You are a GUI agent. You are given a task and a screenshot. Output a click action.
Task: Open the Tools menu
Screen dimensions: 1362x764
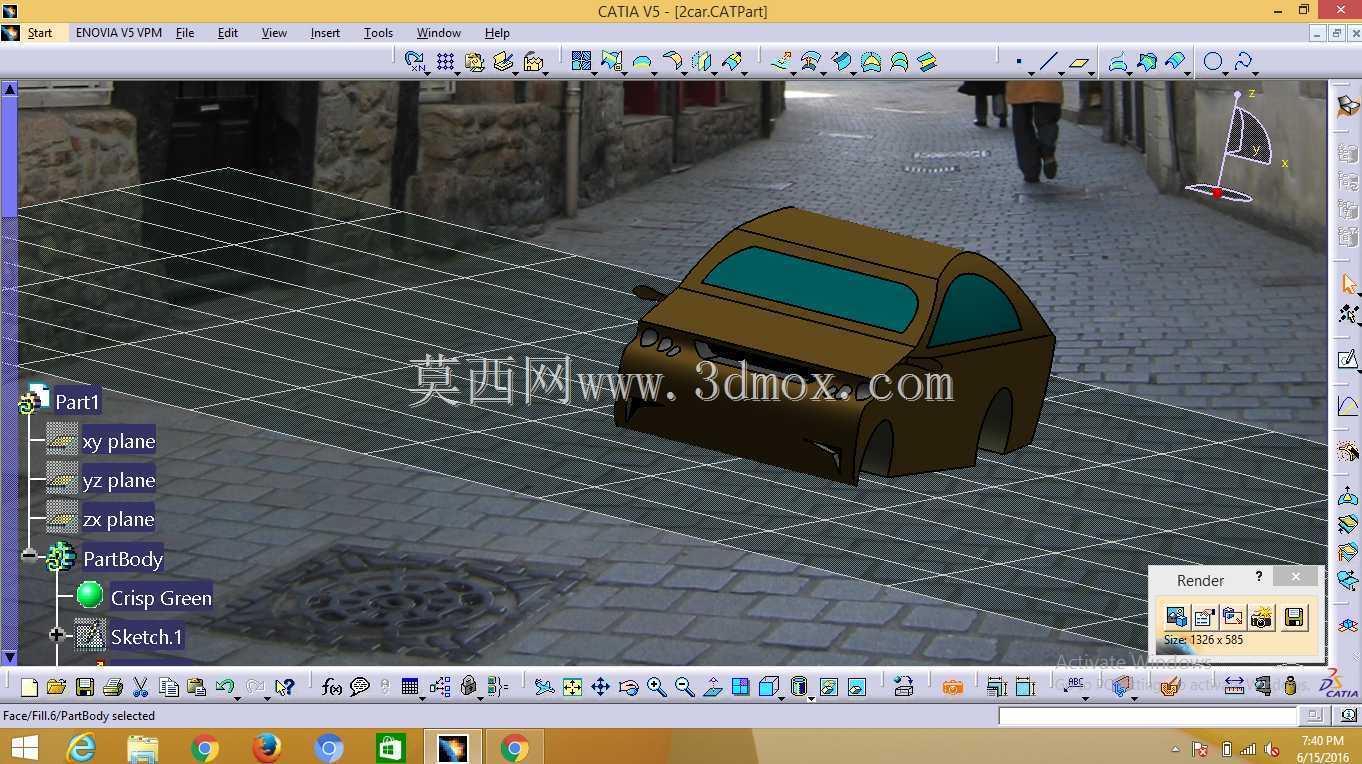click(x=378, y=33)
